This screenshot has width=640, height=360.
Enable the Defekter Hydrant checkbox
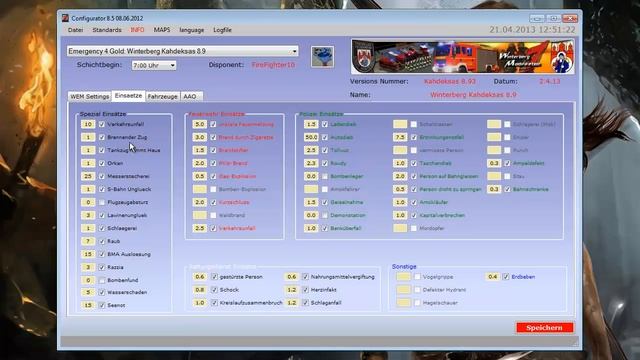417,290
